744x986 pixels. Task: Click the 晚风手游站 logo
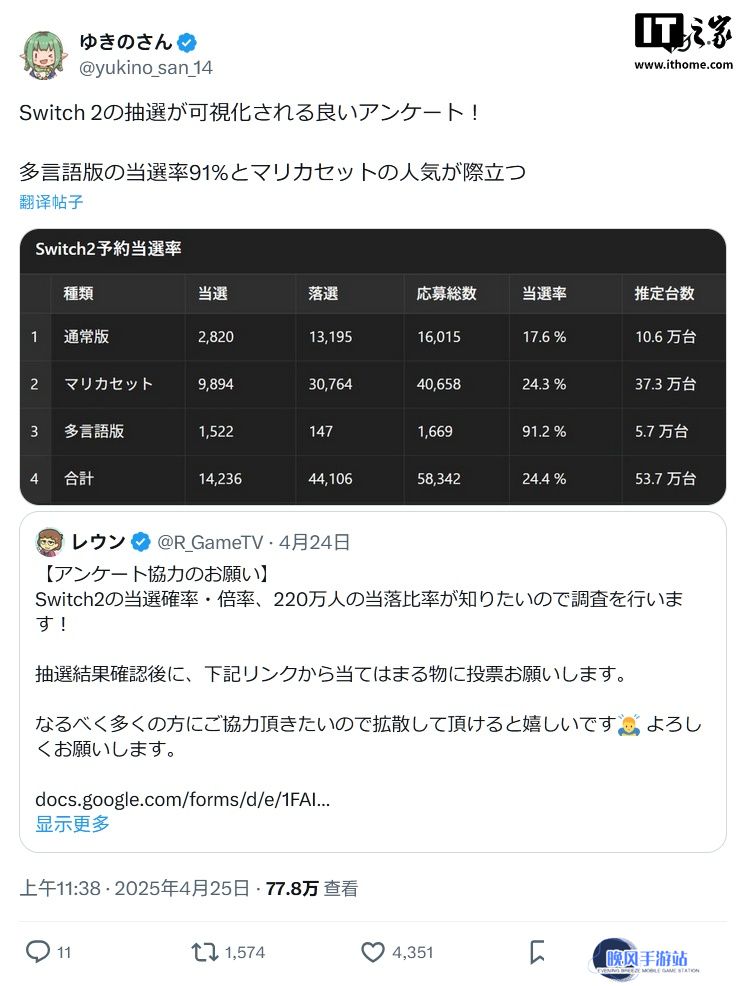pyautogui.click(x=646, y=958)
